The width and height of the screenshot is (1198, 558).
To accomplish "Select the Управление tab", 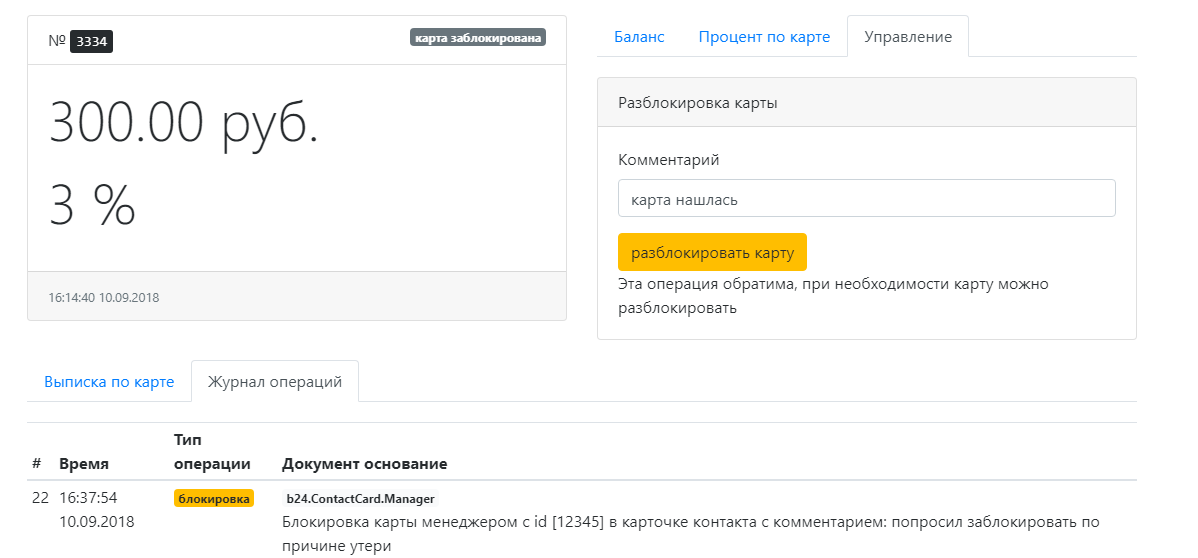I will [x=907, y=37].
